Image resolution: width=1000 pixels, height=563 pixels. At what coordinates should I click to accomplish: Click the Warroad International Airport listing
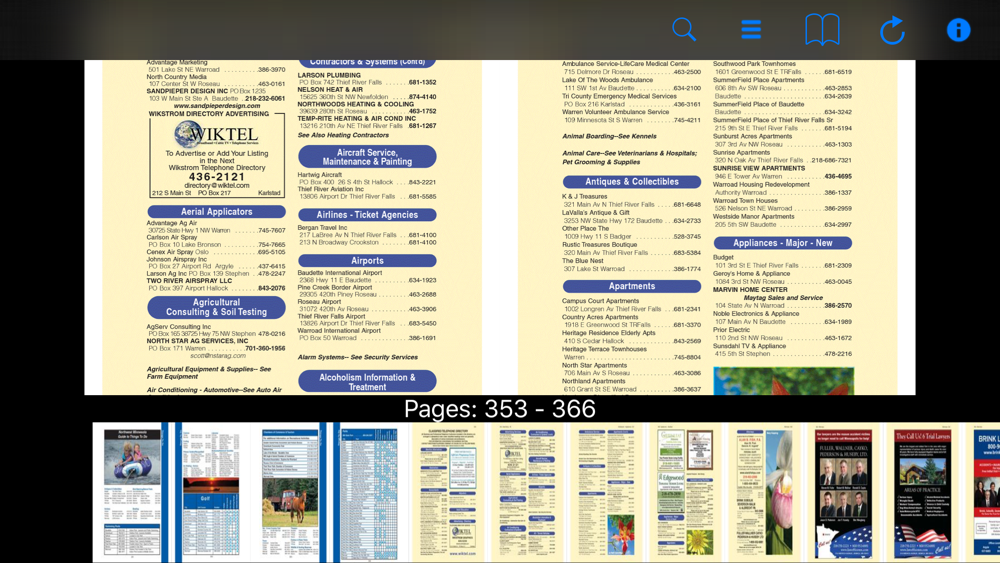(x=367, y=335)
